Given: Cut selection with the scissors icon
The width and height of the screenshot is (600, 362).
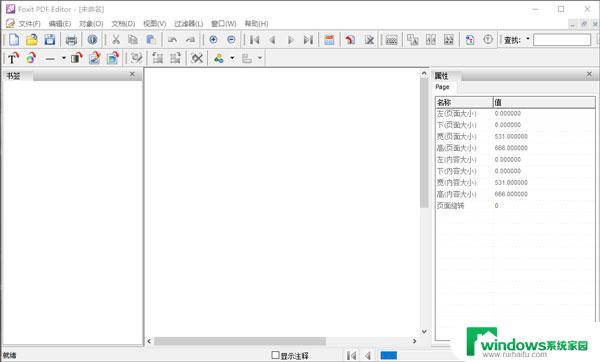Looking at the screenshot, I should (116, 39).
